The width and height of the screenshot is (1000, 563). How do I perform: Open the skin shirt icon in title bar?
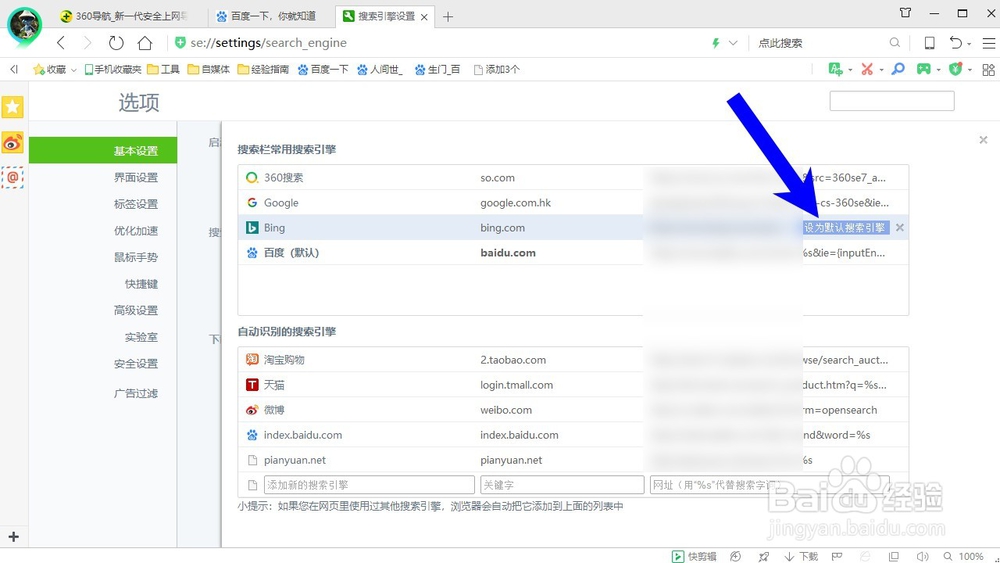tap(905, 13)
